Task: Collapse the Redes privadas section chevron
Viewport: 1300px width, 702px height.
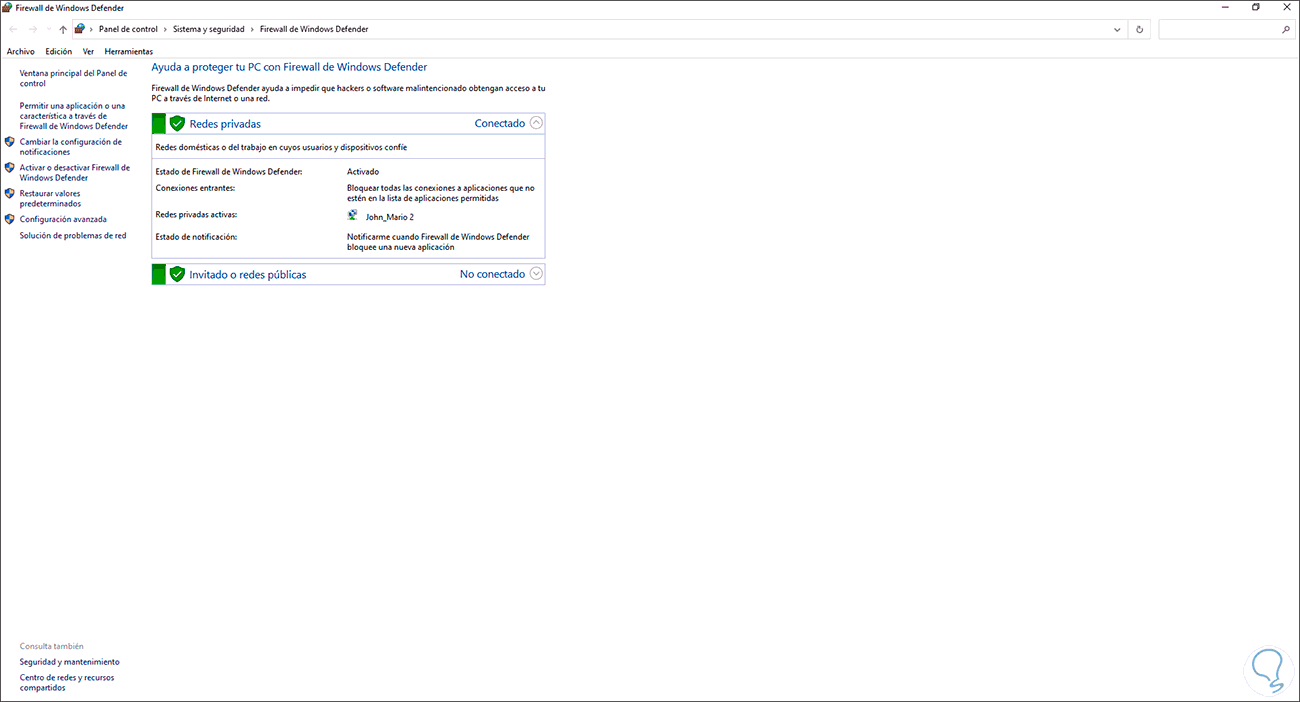Action: pos(536,123)
